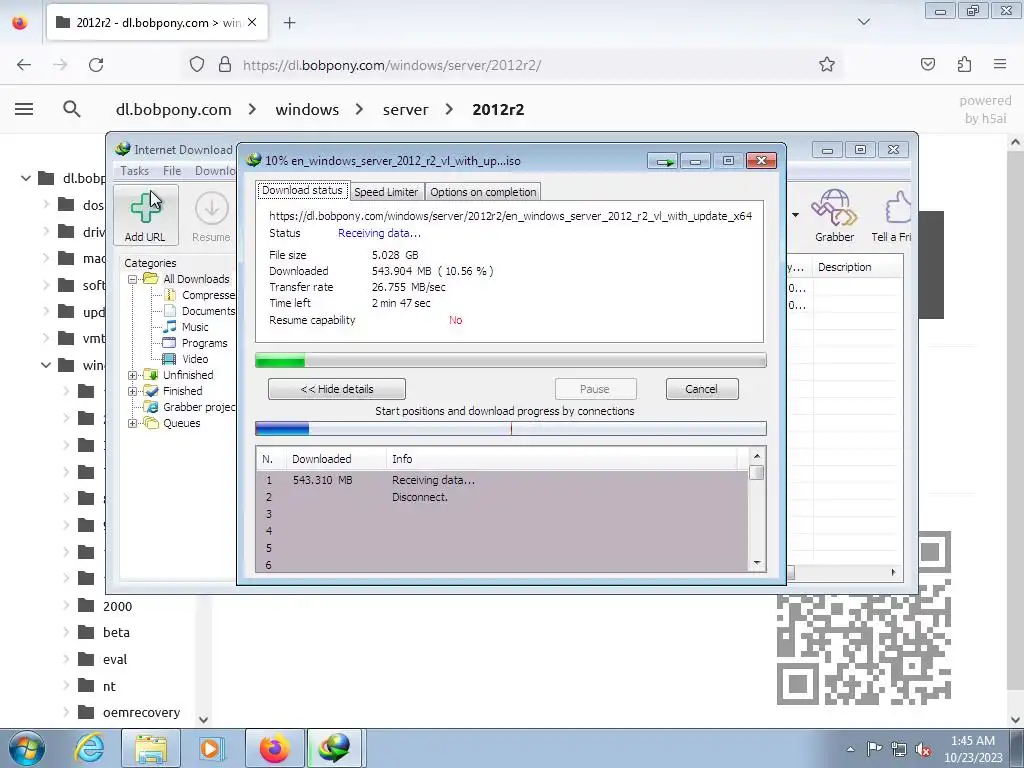The height and width of the screenshot is (768, 1024).
Task: Click the Pause button
Action: pos(595,389)
